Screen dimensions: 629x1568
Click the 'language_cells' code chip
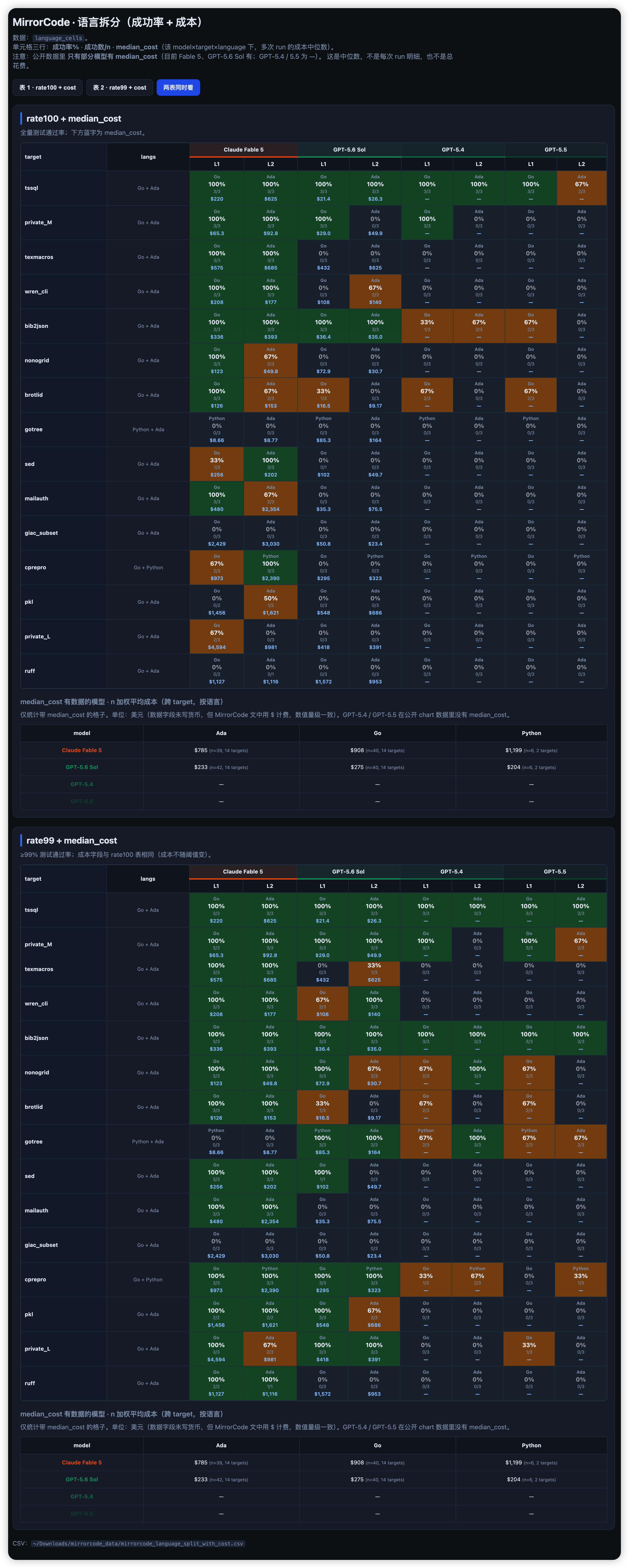pos(58,38)
